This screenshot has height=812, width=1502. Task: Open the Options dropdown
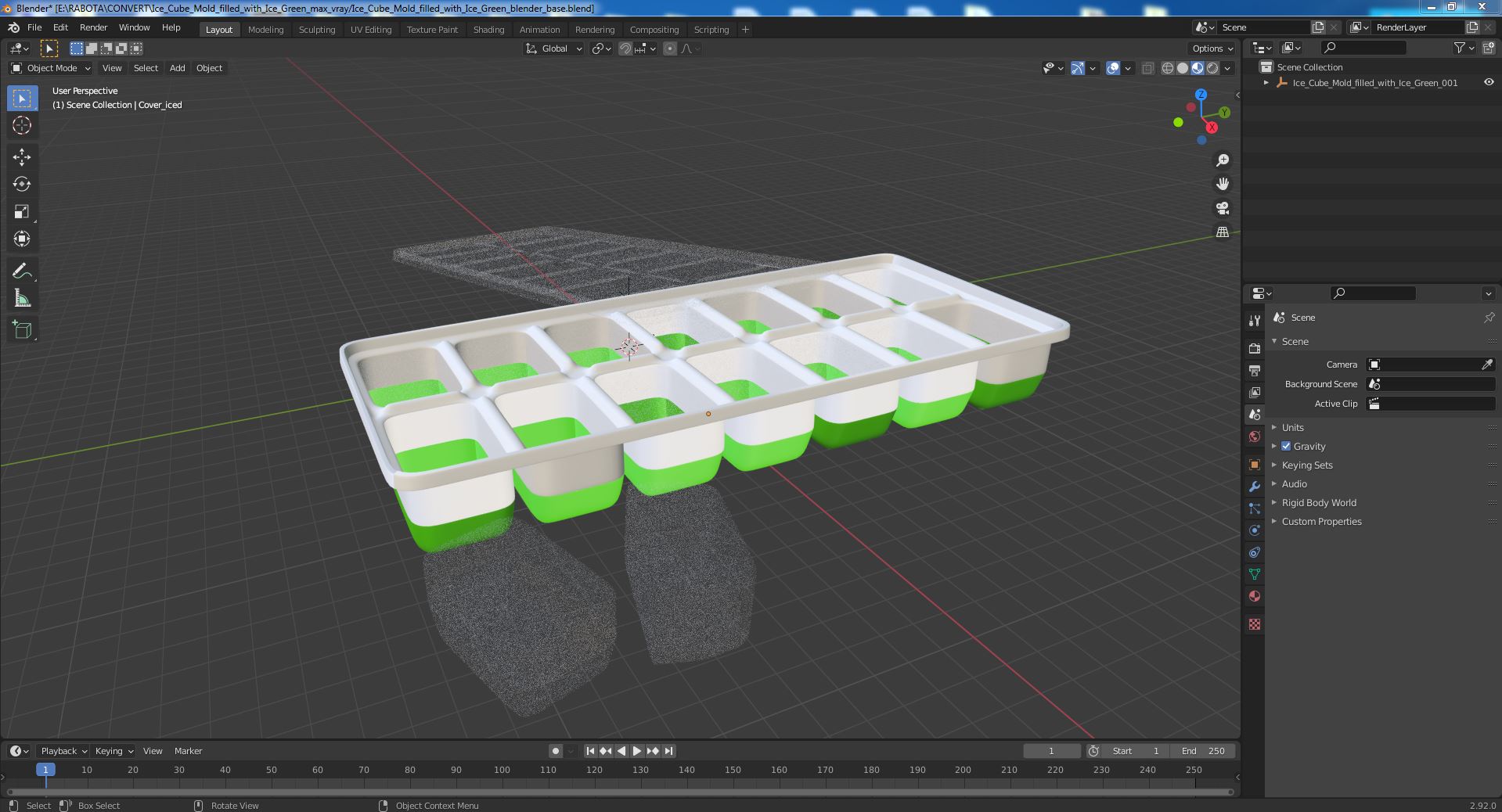(1212, 49)
